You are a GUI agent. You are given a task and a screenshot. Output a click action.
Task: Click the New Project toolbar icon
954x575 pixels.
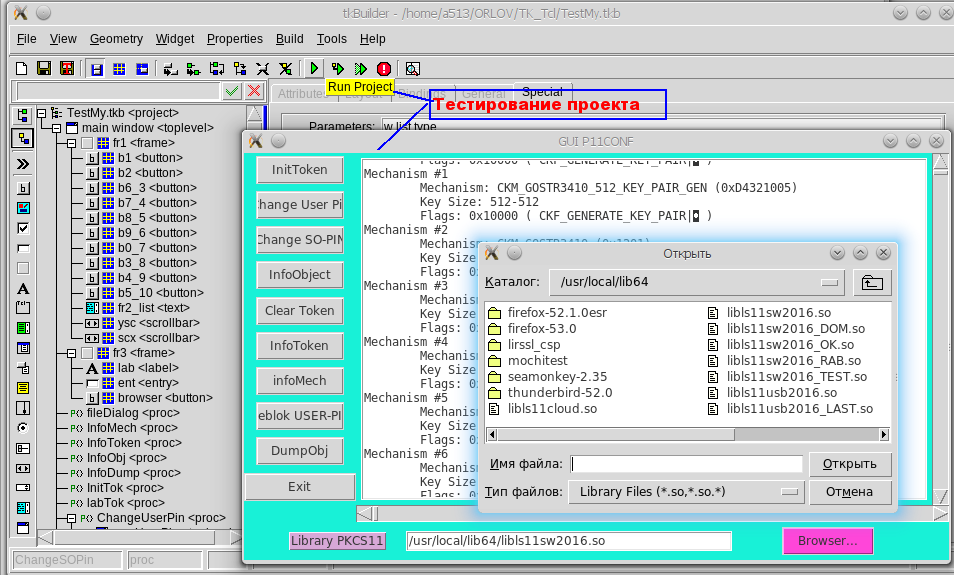coord(21,68)
